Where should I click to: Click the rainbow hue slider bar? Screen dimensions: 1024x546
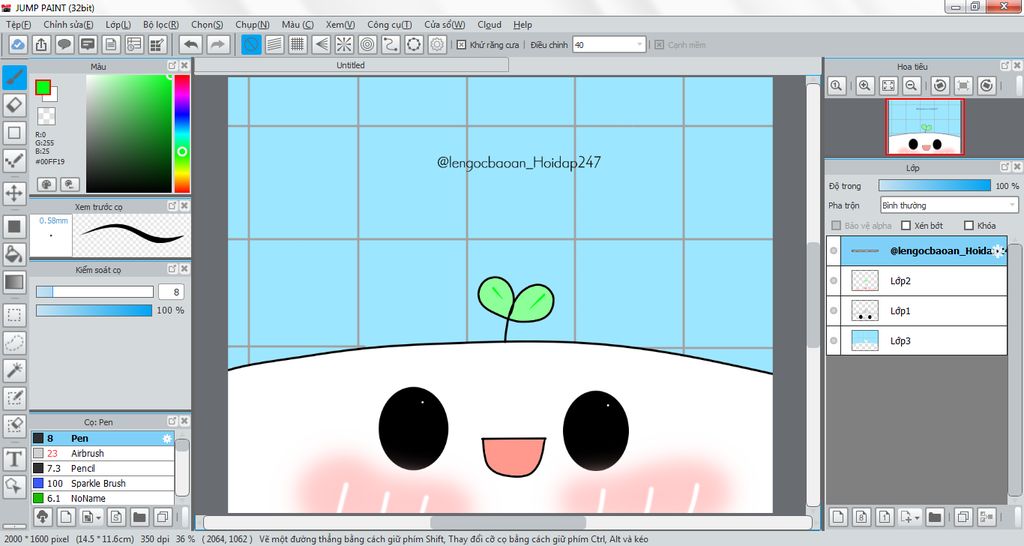click(182, 133)
